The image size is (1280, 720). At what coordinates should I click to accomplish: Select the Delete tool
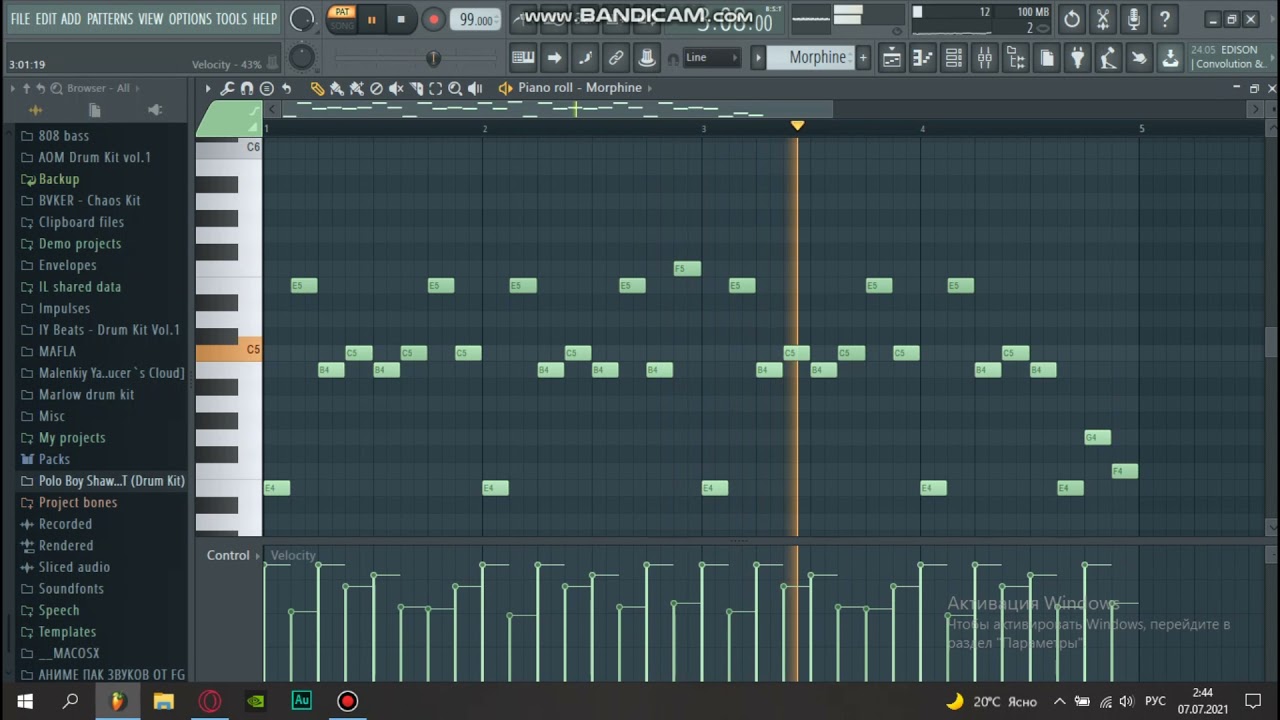(x=376, y=88)
